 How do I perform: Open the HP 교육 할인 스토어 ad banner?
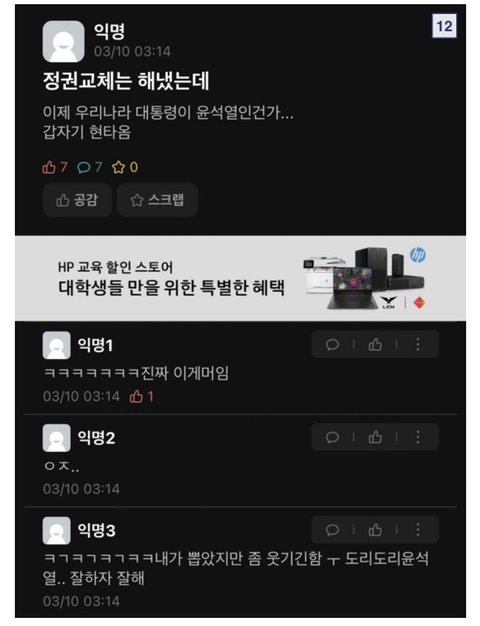click(240, 278)
